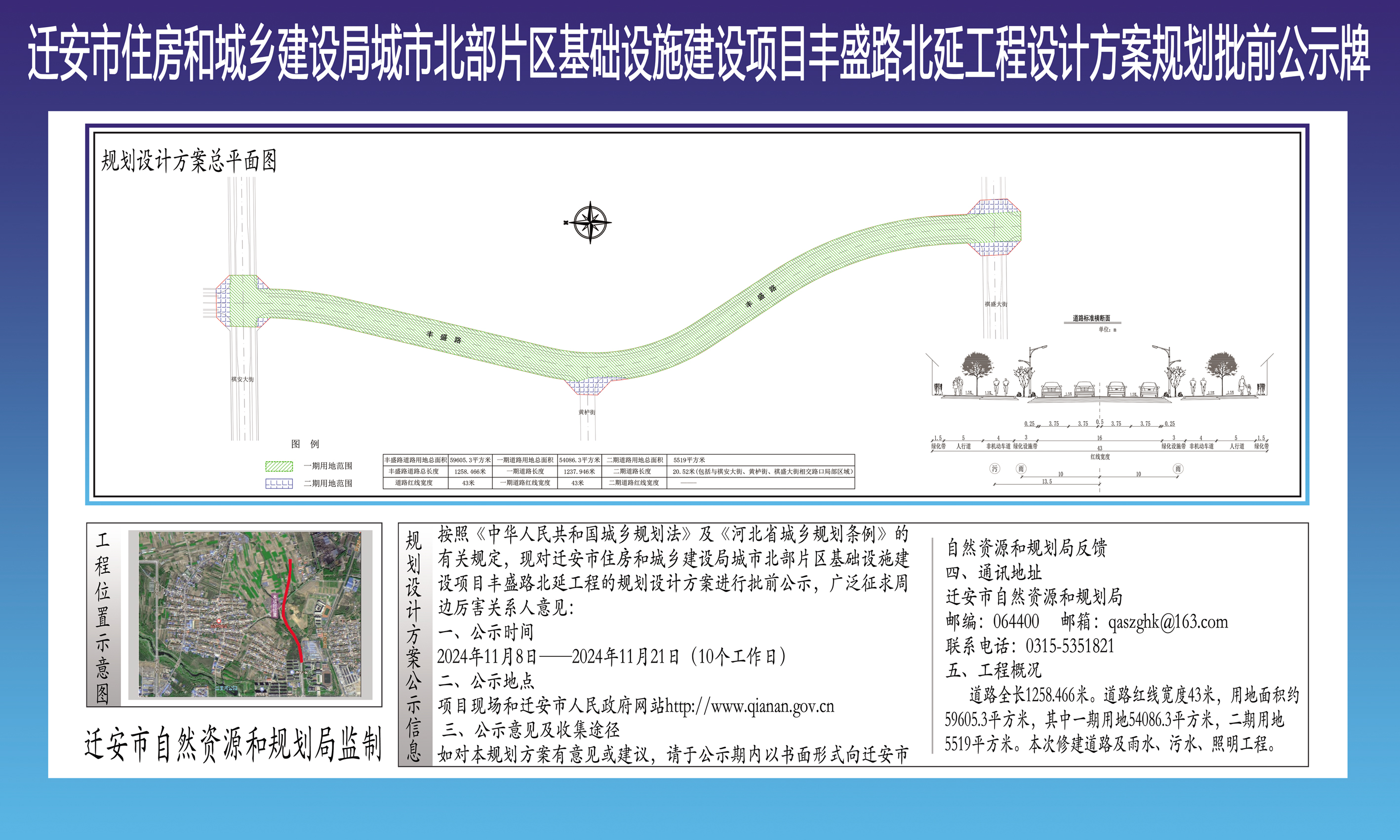This screenshot has height=840, width=1400.
Task: Click the 丰盛路道路总长度 table cell
Action: coord(416,472)
